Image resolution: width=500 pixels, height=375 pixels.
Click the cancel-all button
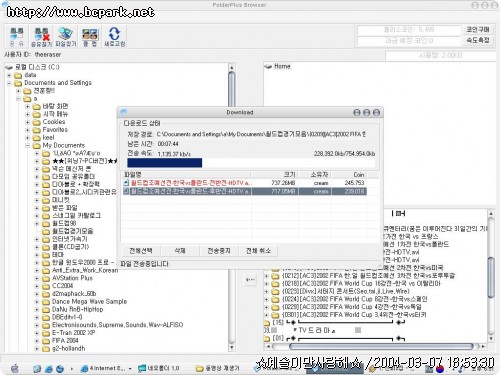[x=258, y=251]
